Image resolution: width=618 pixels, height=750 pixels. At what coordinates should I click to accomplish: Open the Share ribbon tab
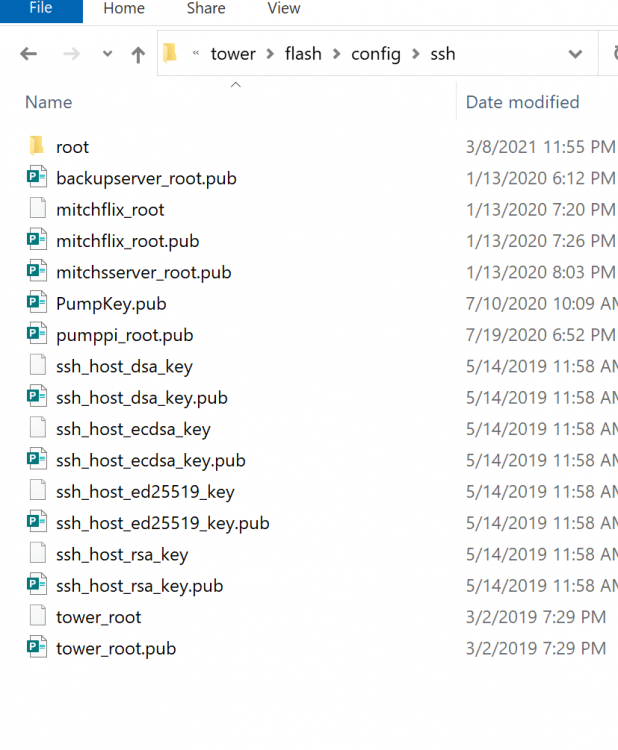pyautogui.click(x=206, y=9)
